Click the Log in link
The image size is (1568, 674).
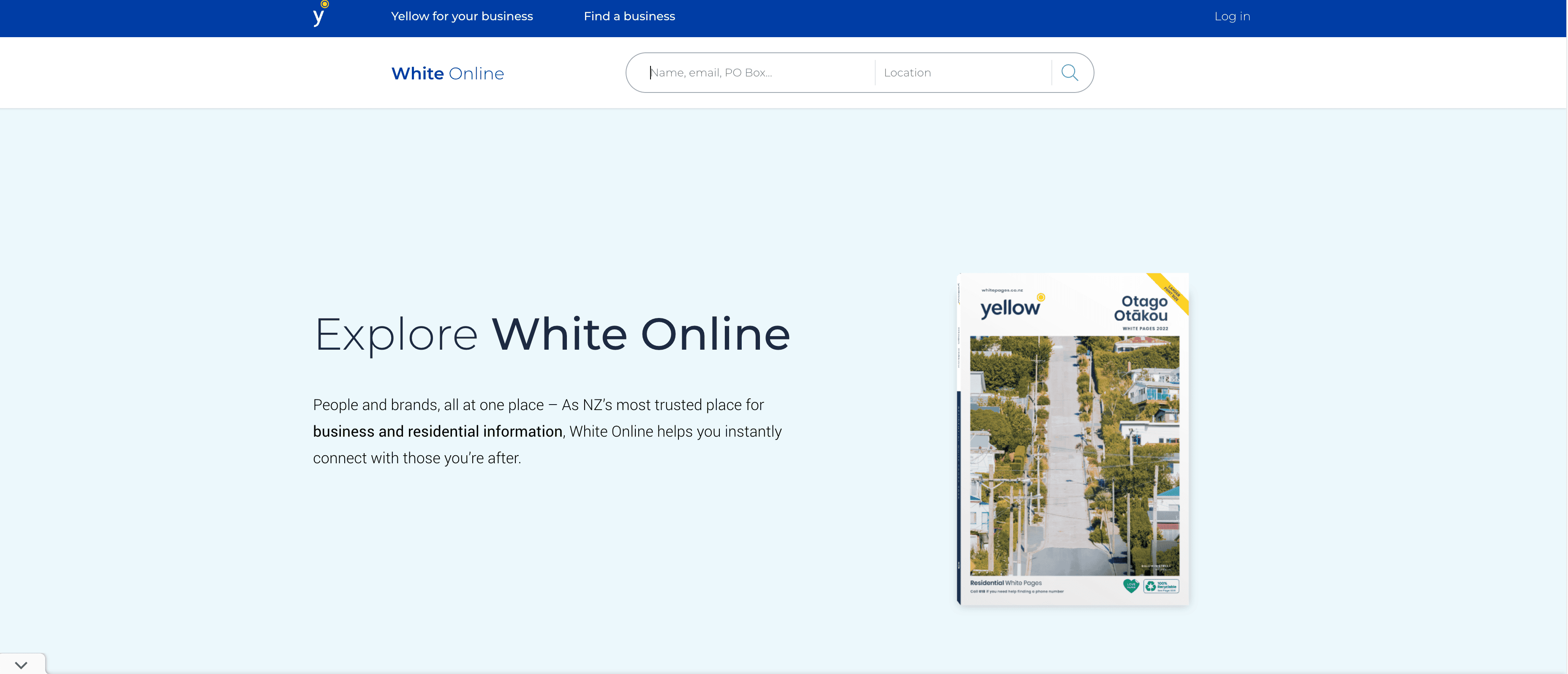(x=1231, y=16)
